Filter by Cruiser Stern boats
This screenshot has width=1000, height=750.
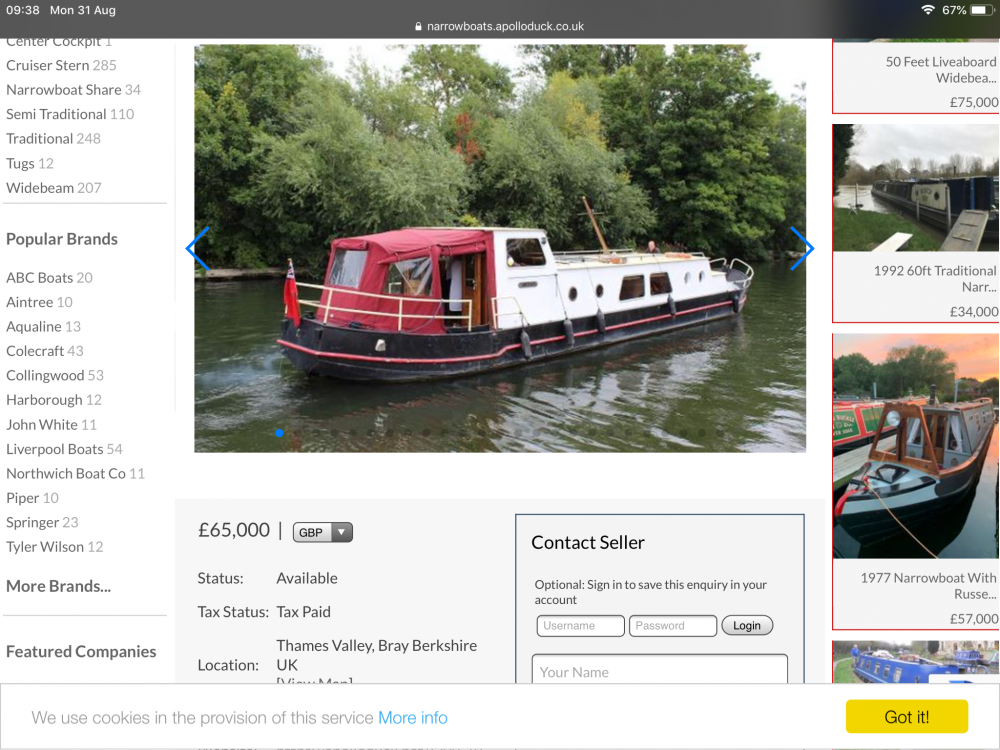[61, 65]
